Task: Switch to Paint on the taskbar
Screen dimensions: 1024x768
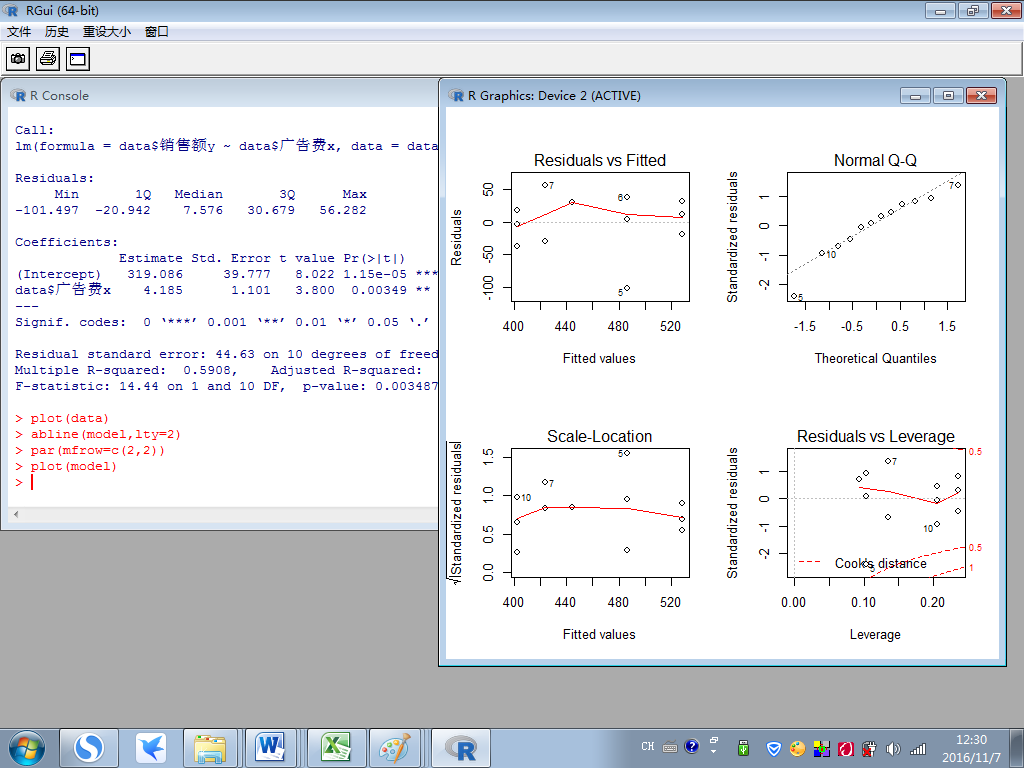Action: (x=396, y=748)
